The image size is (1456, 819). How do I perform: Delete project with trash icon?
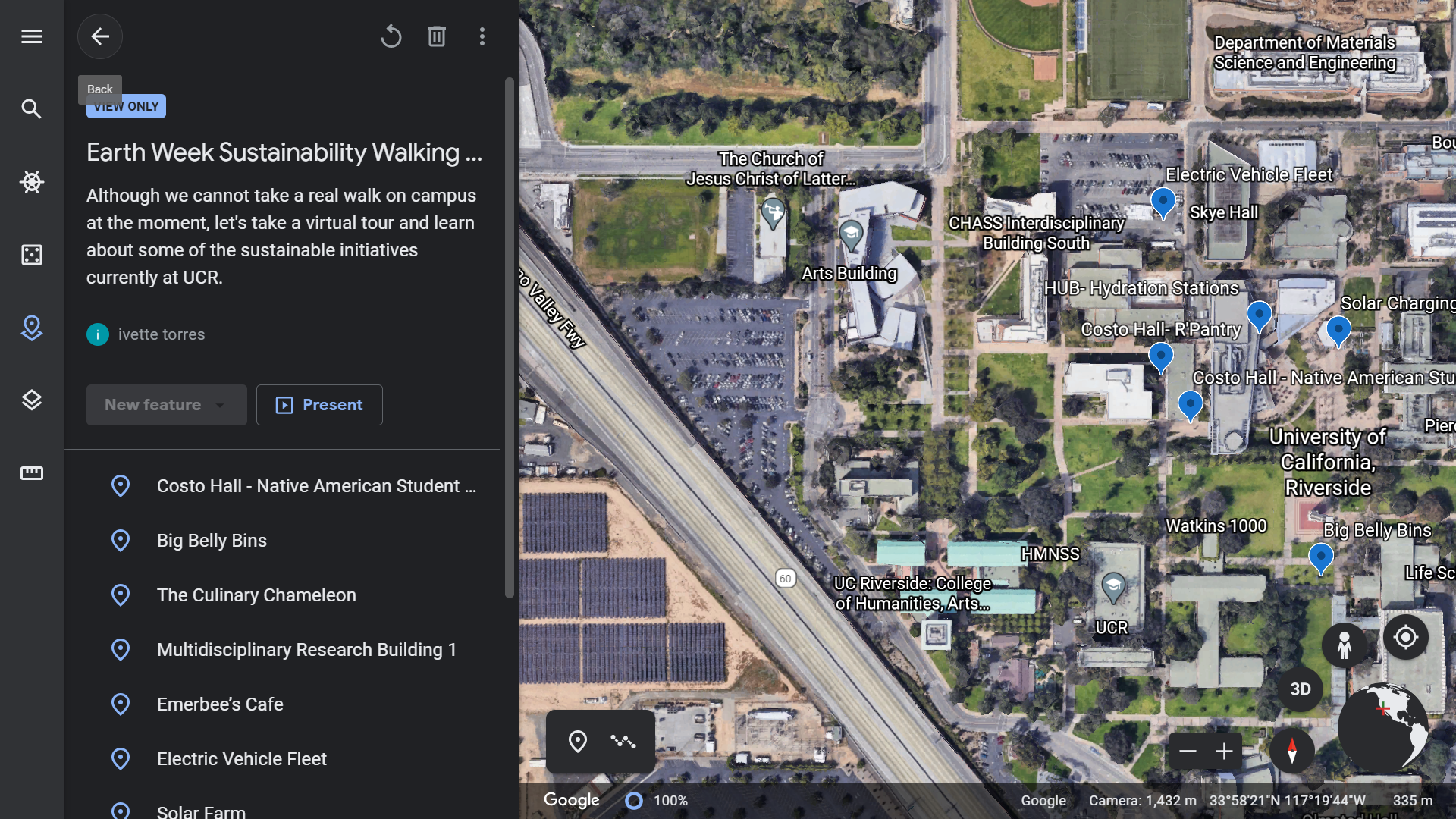436,36
